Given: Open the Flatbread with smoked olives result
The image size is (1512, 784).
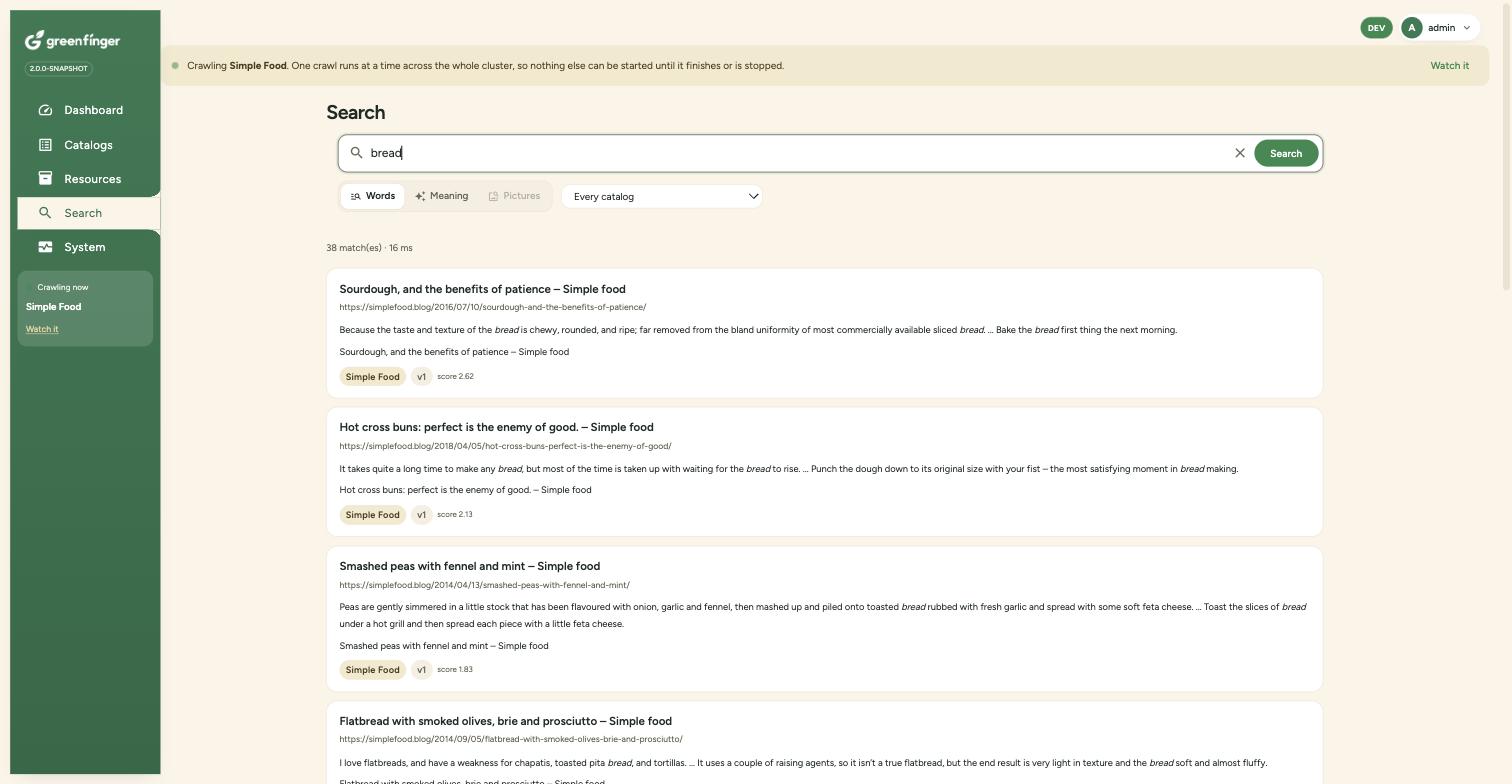Looking at the screenshot, I should 505,721.
